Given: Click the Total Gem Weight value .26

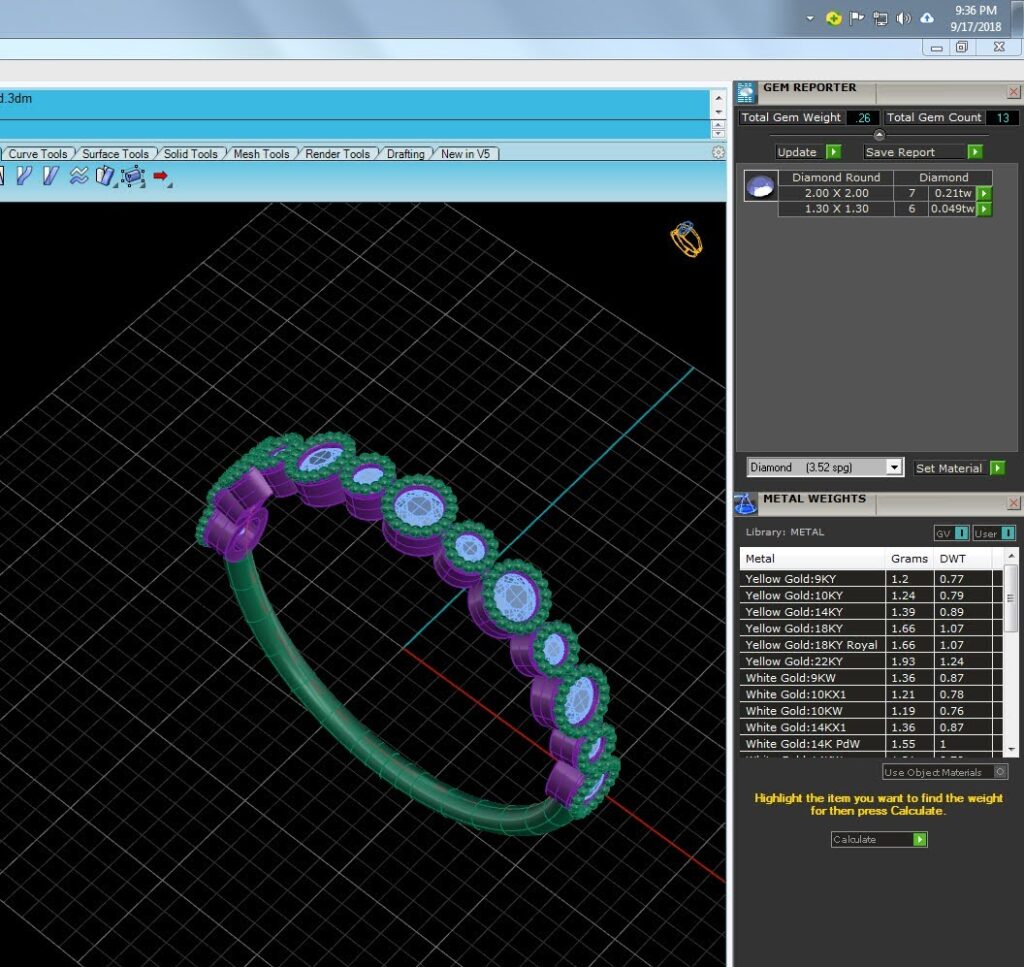Looking at the screenshot, I should click(863, 118).
